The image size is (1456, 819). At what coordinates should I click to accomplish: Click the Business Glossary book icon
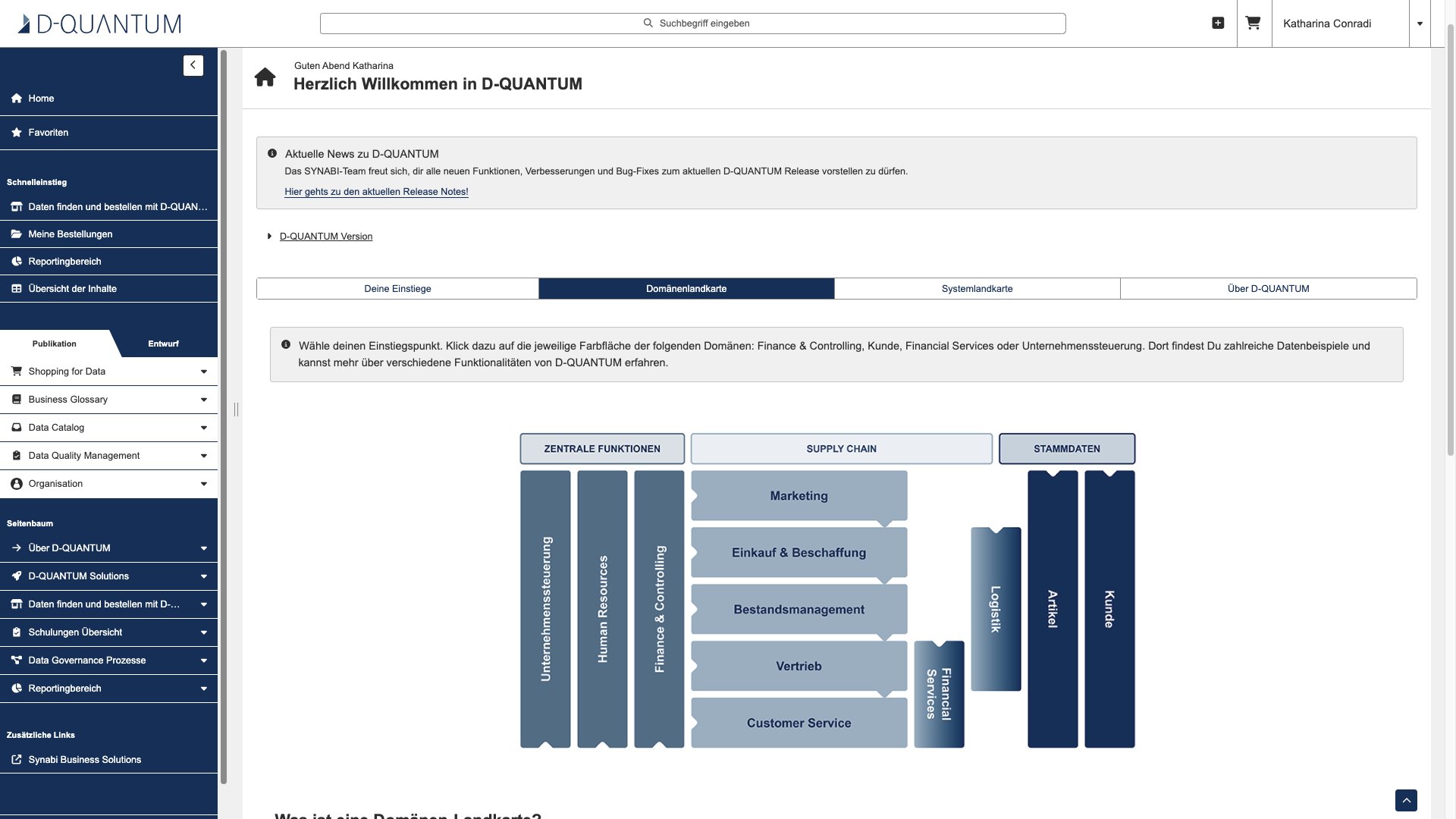pyautogui.click(x=17, y=400)
